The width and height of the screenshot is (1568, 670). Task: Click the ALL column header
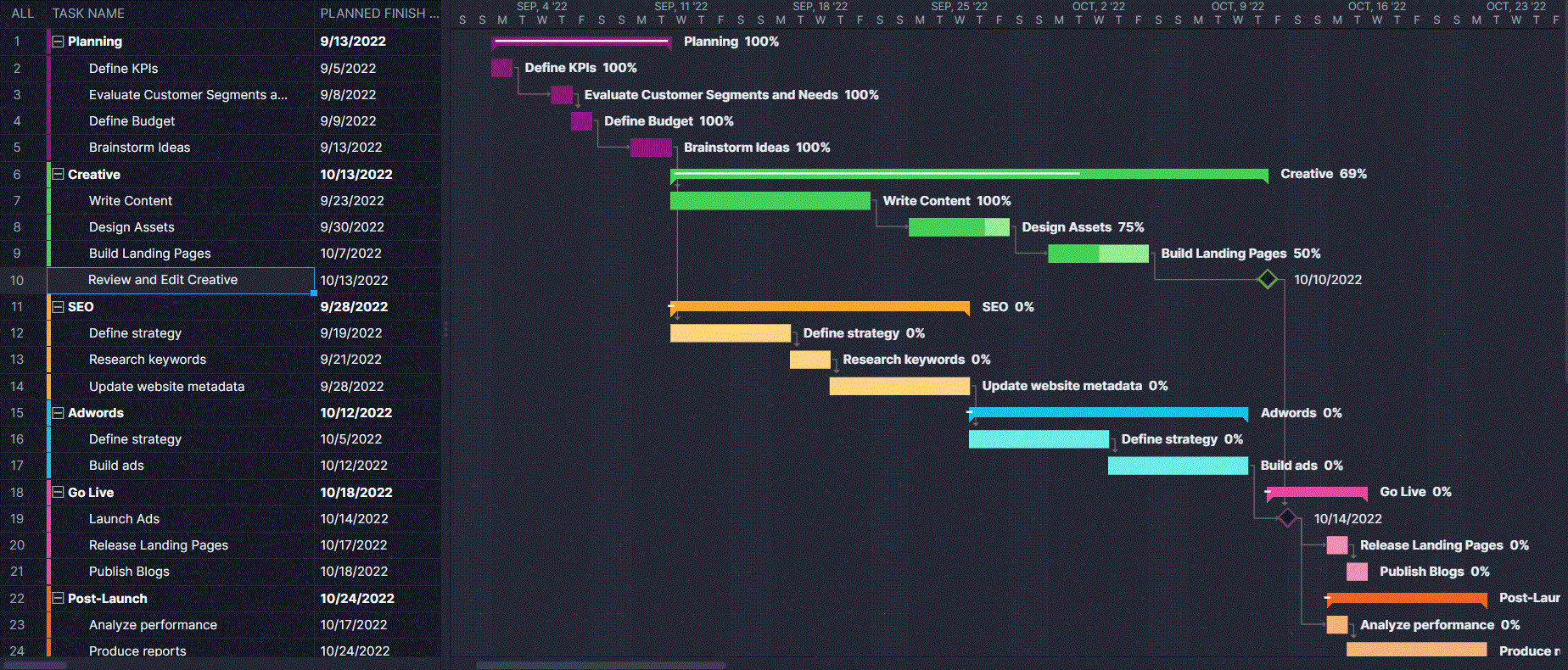23,14
